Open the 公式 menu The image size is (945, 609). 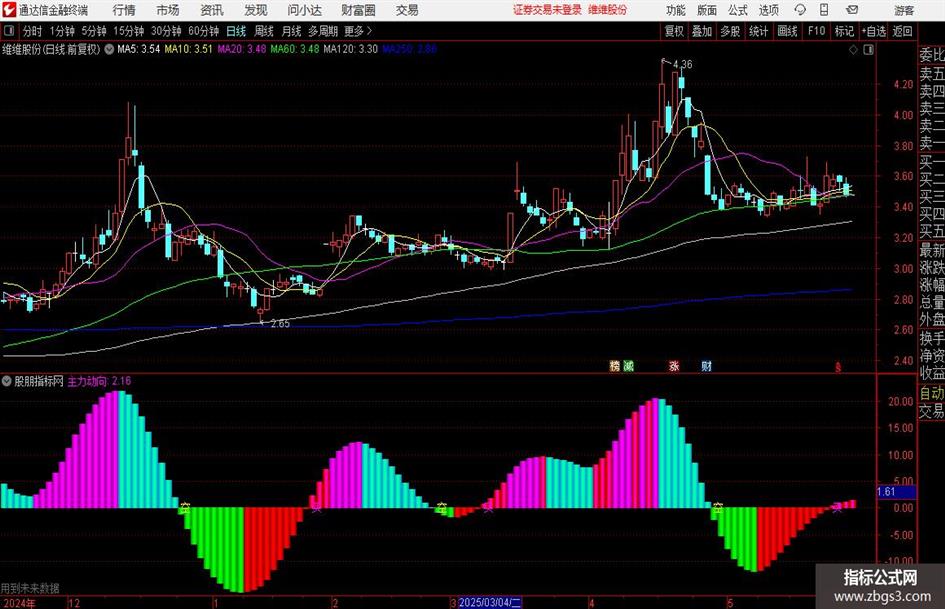pos(738,10)
